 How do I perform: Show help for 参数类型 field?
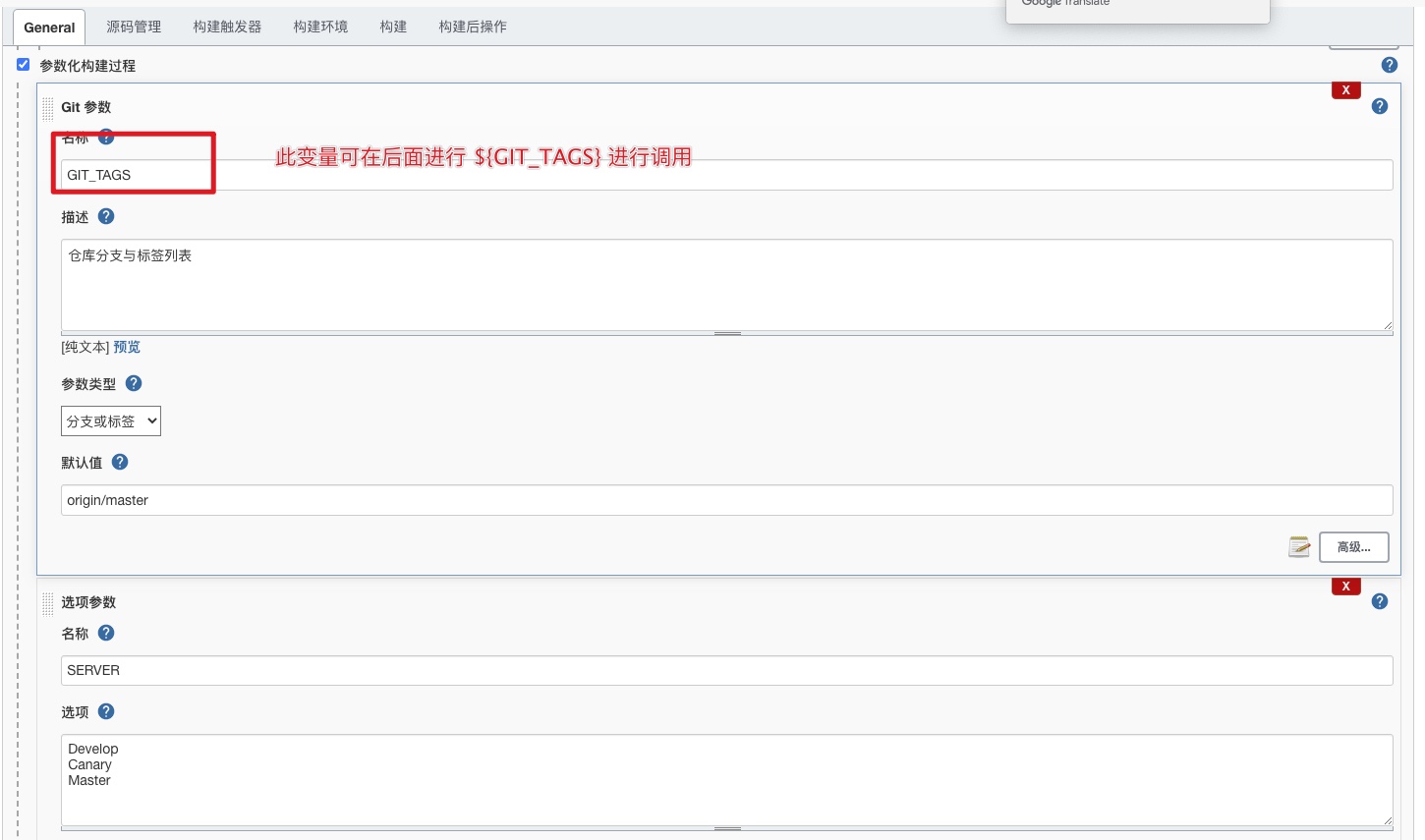coord(134,383)
